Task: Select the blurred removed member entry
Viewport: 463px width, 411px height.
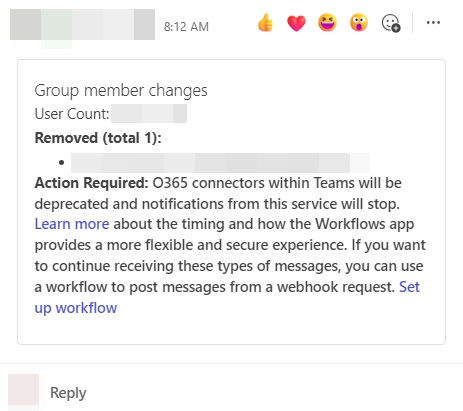Action: (x=220, y=163)
